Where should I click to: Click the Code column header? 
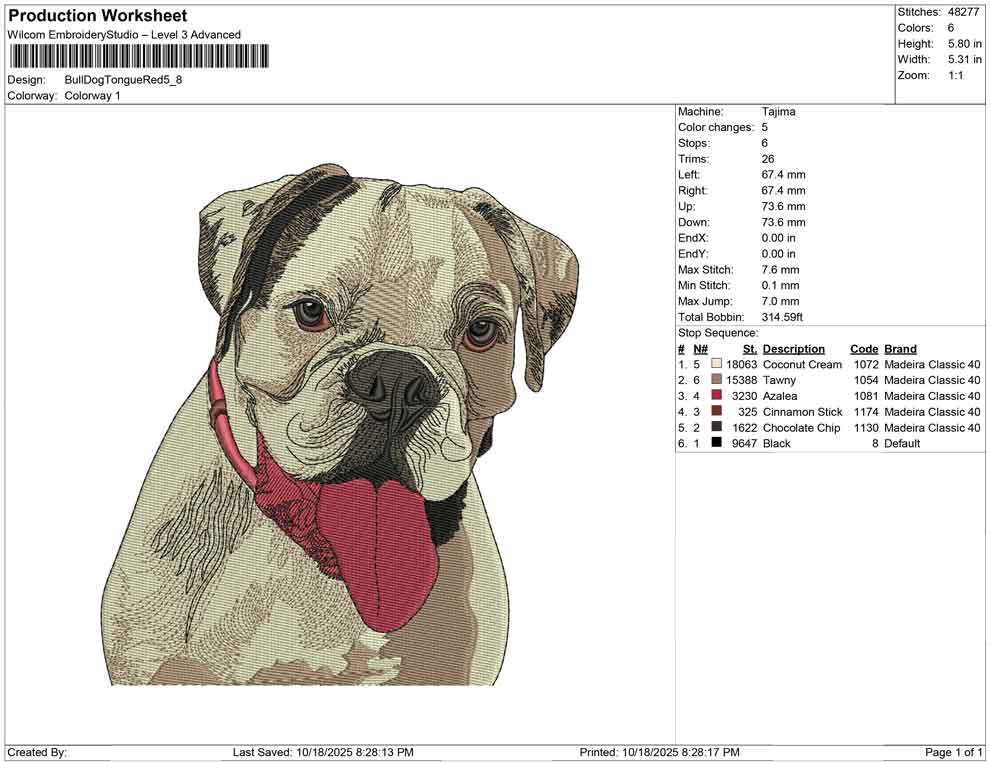pos(863,348)
